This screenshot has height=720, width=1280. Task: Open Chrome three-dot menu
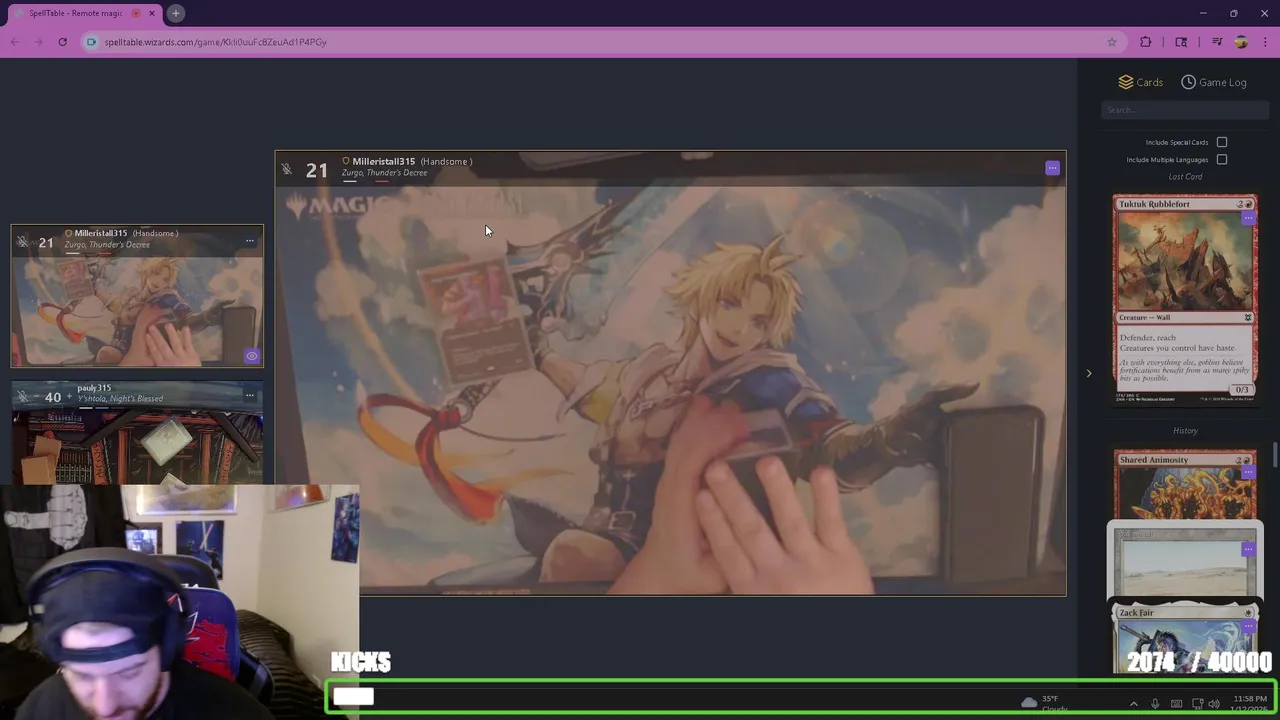pos(1265,42)
